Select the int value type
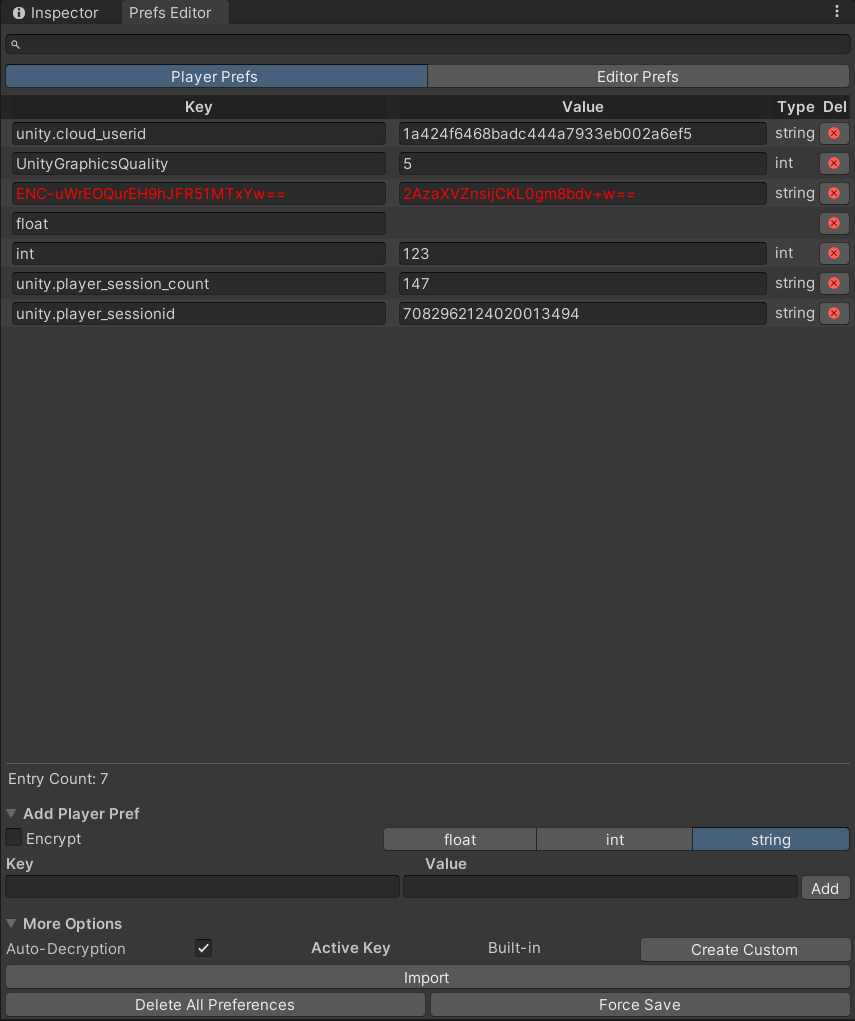Viewport: 855px width, 1021px height. point(613,838)
